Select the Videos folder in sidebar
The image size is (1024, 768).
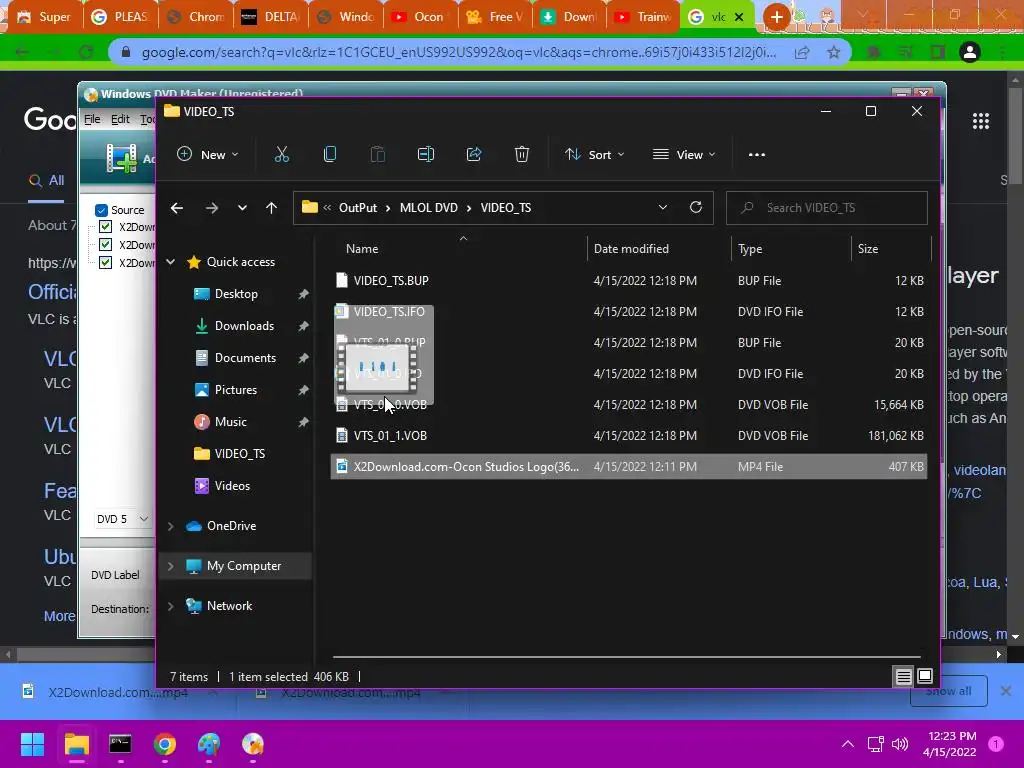[232, 486]
